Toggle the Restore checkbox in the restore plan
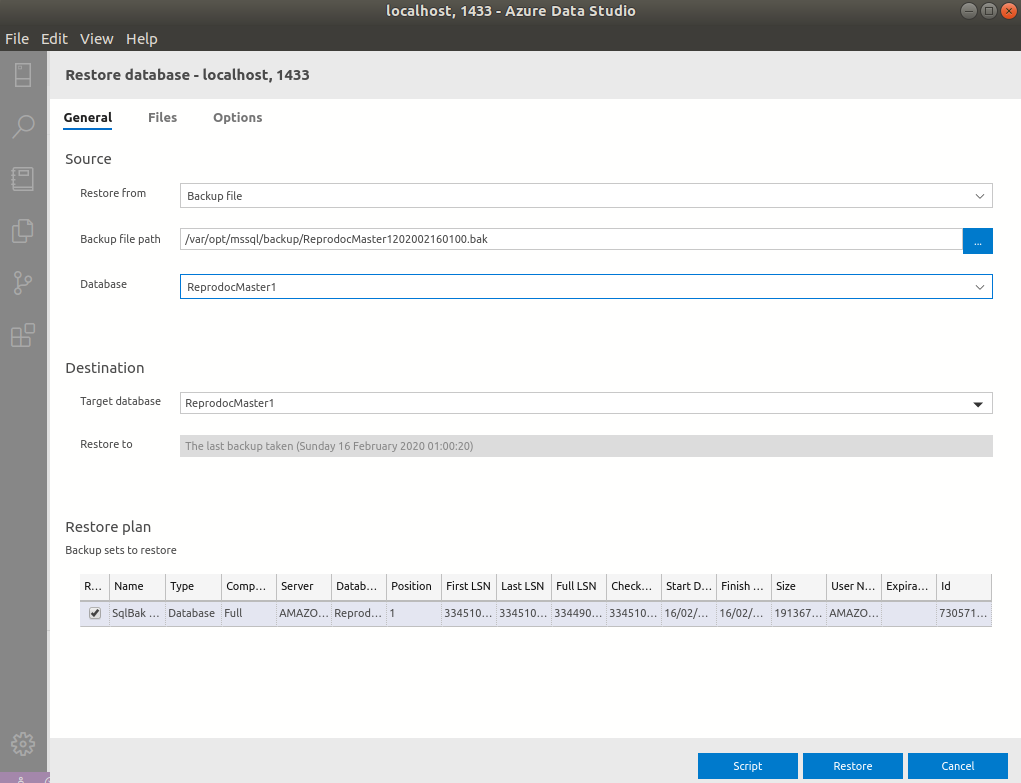 (x=93, y=613)
